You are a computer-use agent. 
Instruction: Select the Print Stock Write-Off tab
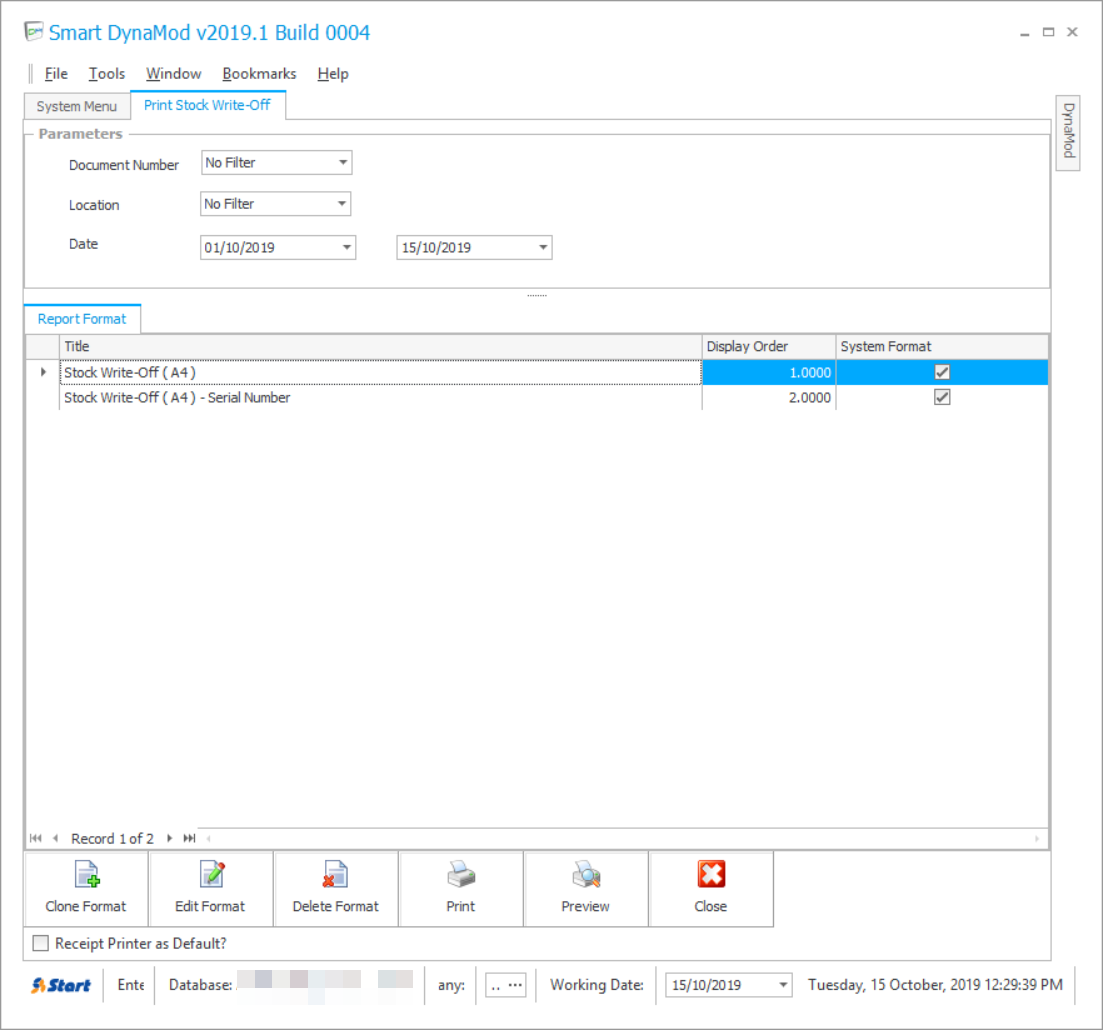[x=208, y=105]
